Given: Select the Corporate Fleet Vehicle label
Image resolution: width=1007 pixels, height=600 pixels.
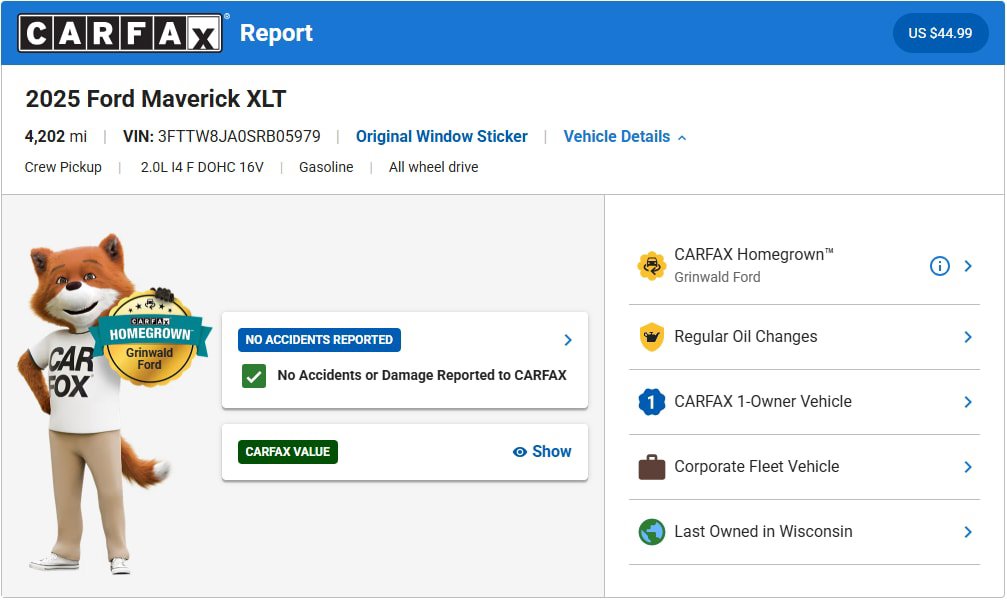Looking at the screenshot, I should click(x=757, y=466).
